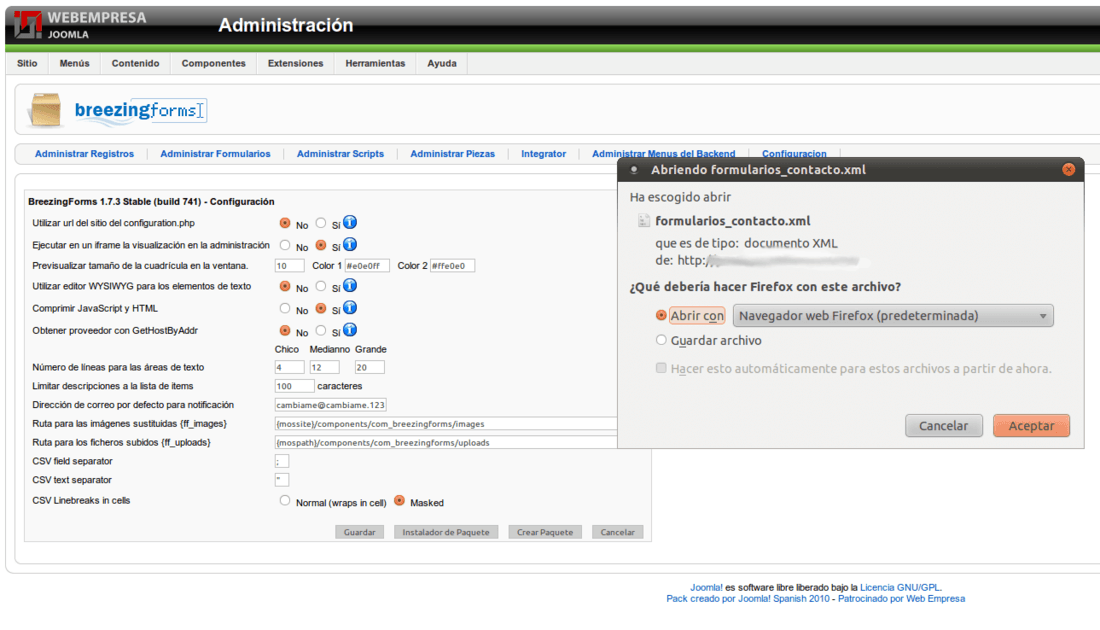Open the Menús menu

tap(74, 63)
